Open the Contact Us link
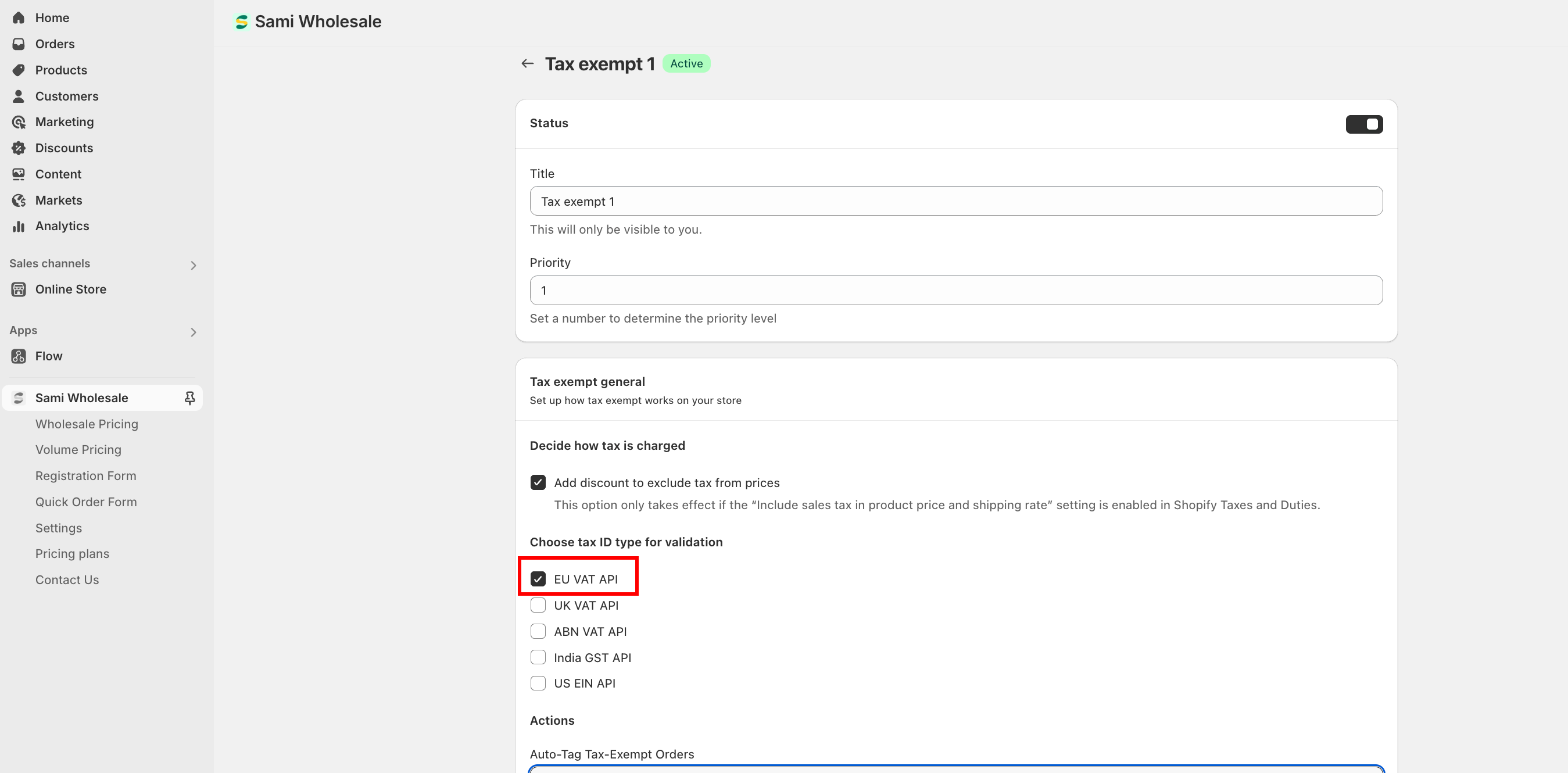This screenshot has height=773, width=1568. [67, 580]
